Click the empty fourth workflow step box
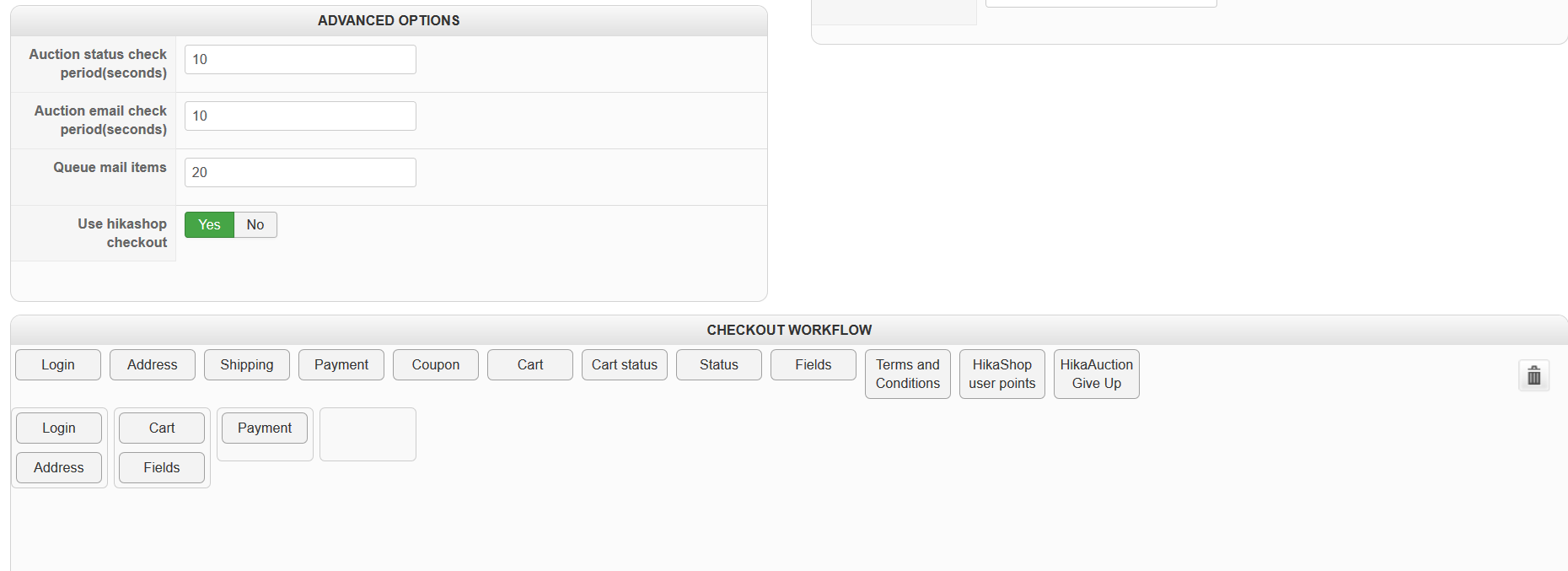This screenshot has width=1568, height=571. click(x=368, y=434)
